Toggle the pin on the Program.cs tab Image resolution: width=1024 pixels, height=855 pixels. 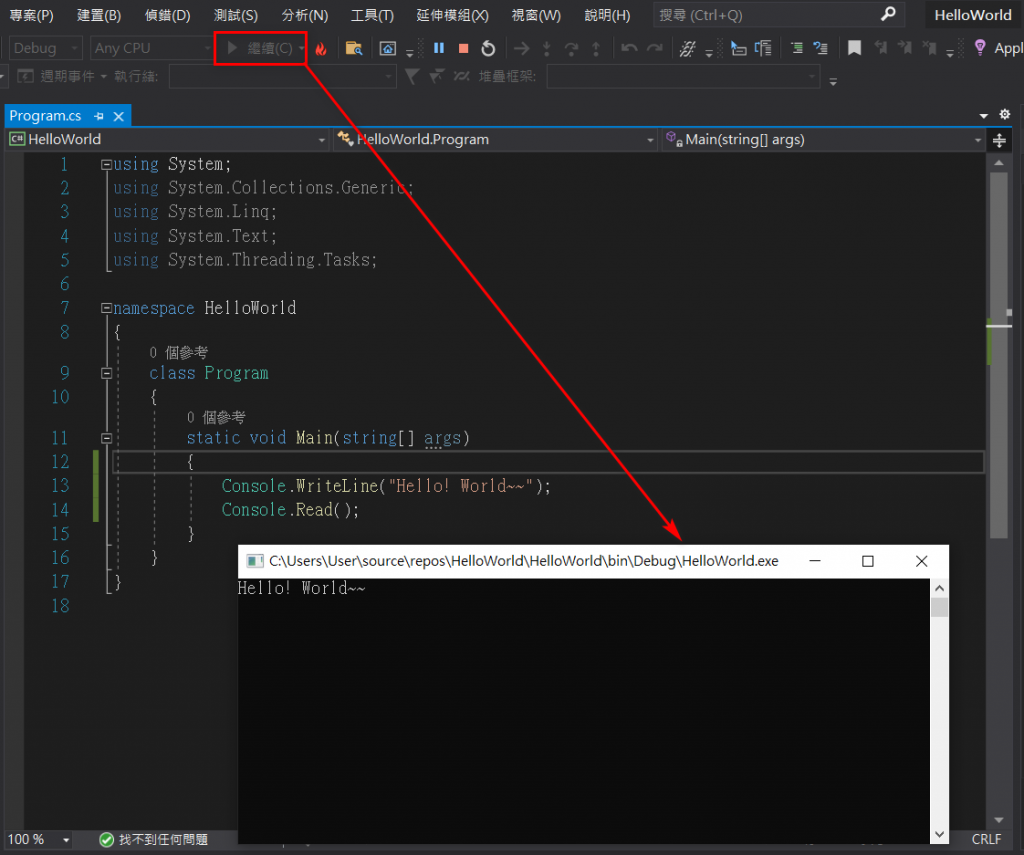tap(99, 116)
